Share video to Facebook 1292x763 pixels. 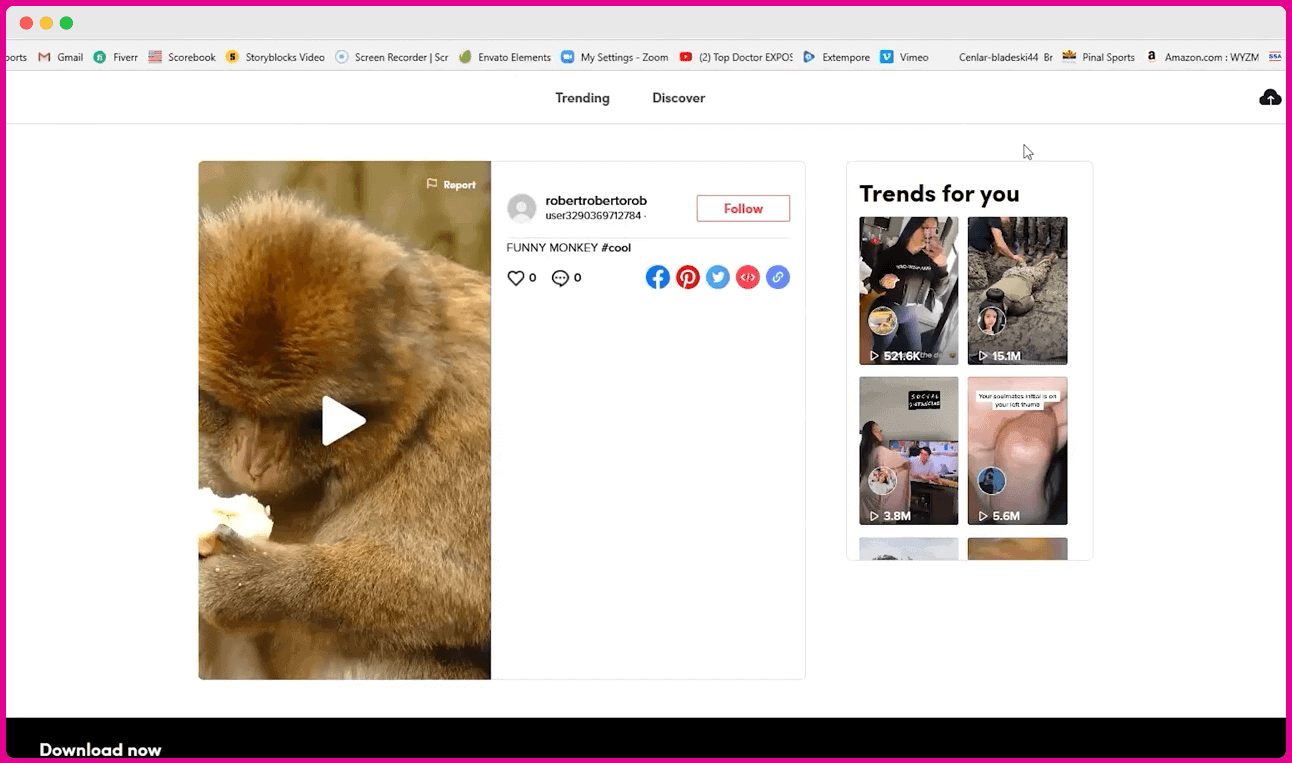coord(657,277)
